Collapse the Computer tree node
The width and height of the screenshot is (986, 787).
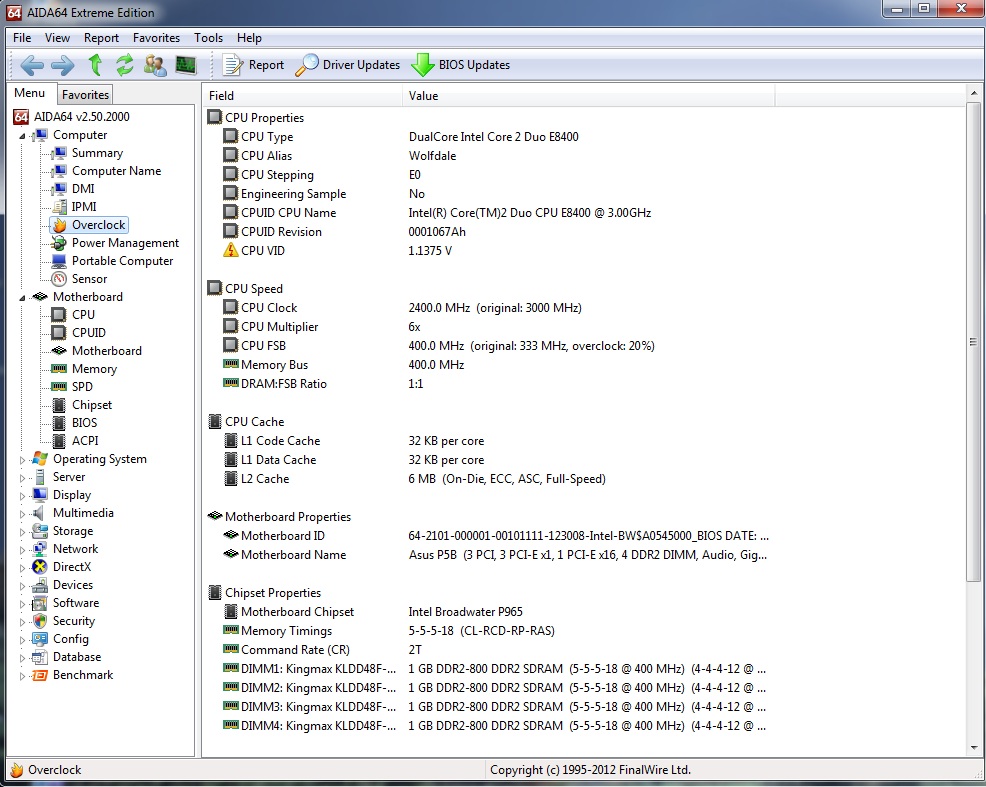click(x=23, y=136)
